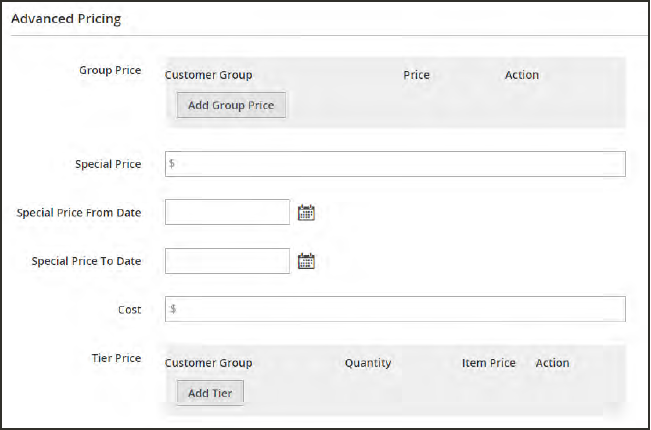The image size is (651, 430).
Task: Select the Quantity column header in Tier Price
Action: [368, 363]
